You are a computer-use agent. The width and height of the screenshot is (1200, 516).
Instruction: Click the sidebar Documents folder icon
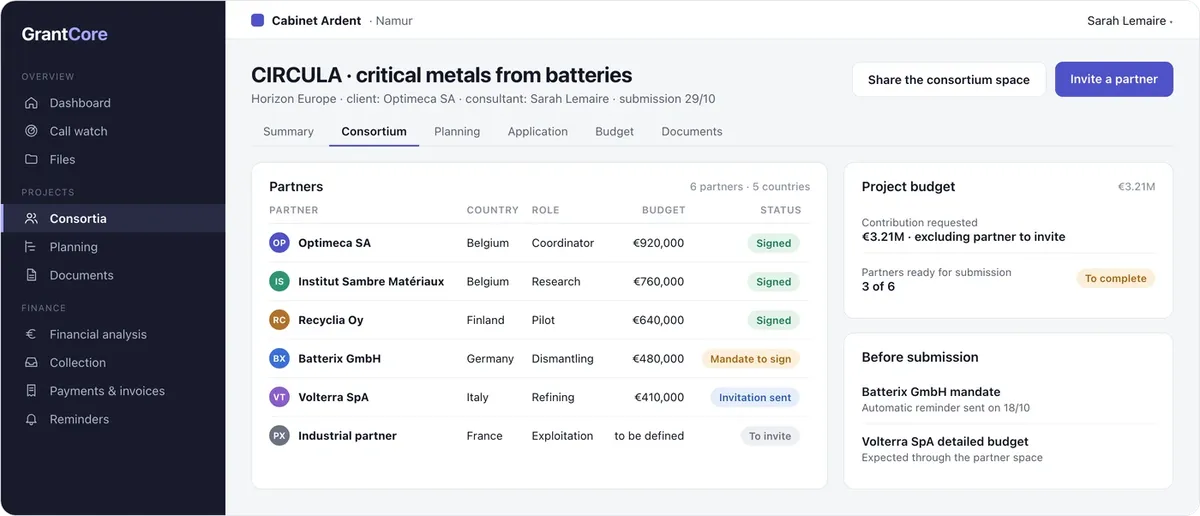[31, 275]
